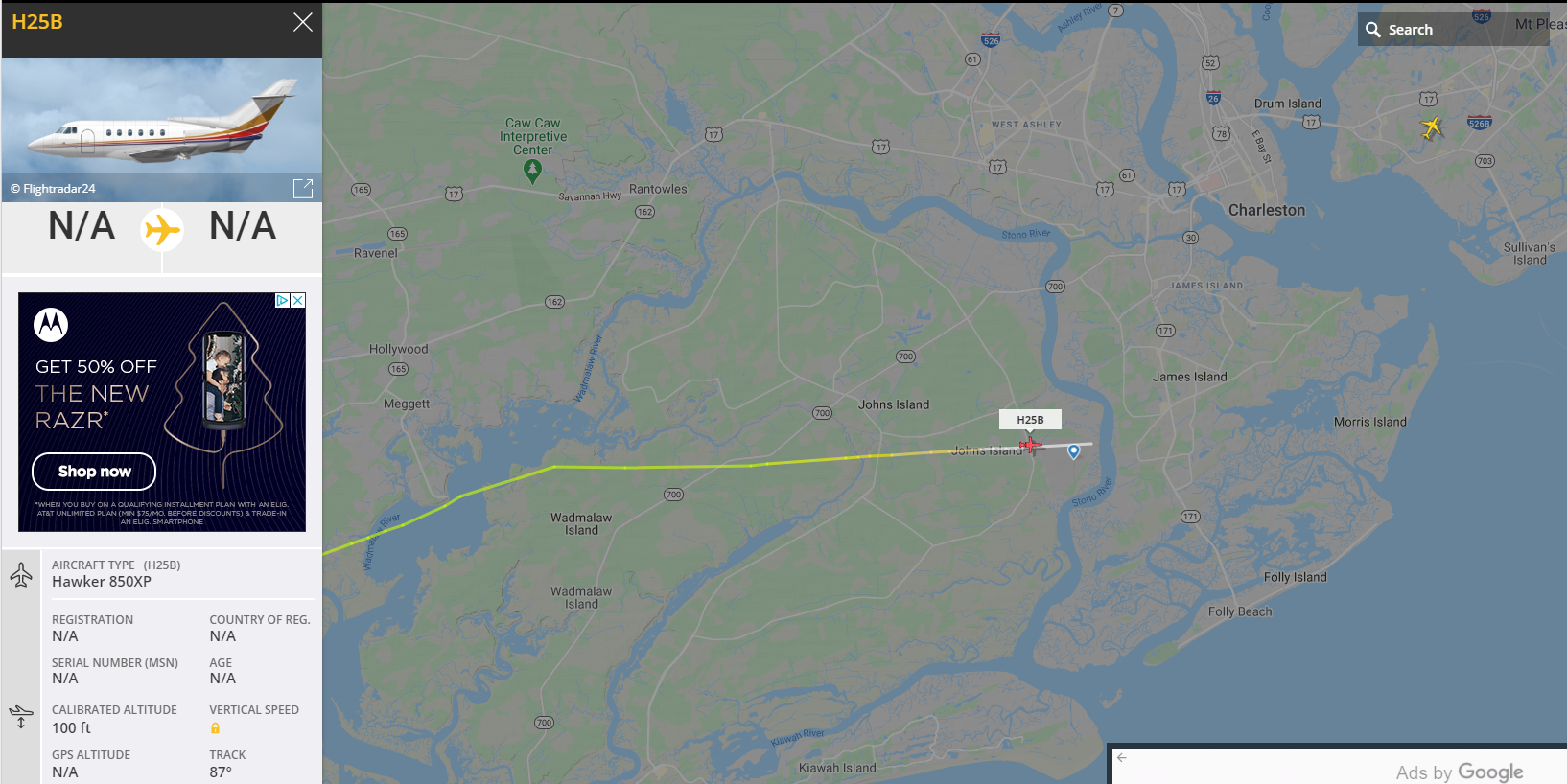Screen dimensions: 1567x784
Task: Click the vertical speed lock icon
Action: coord(215,728)
